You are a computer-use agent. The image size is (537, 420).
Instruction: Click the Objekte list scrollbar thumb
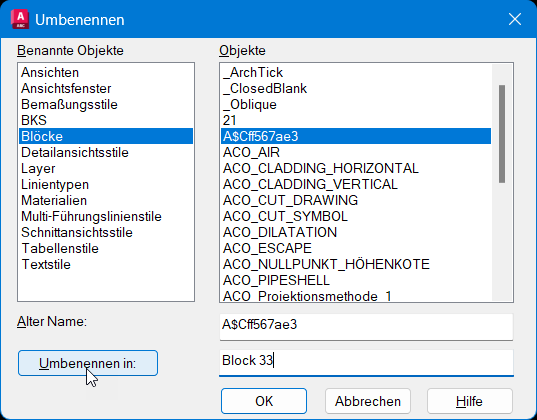tap(502, 134)
